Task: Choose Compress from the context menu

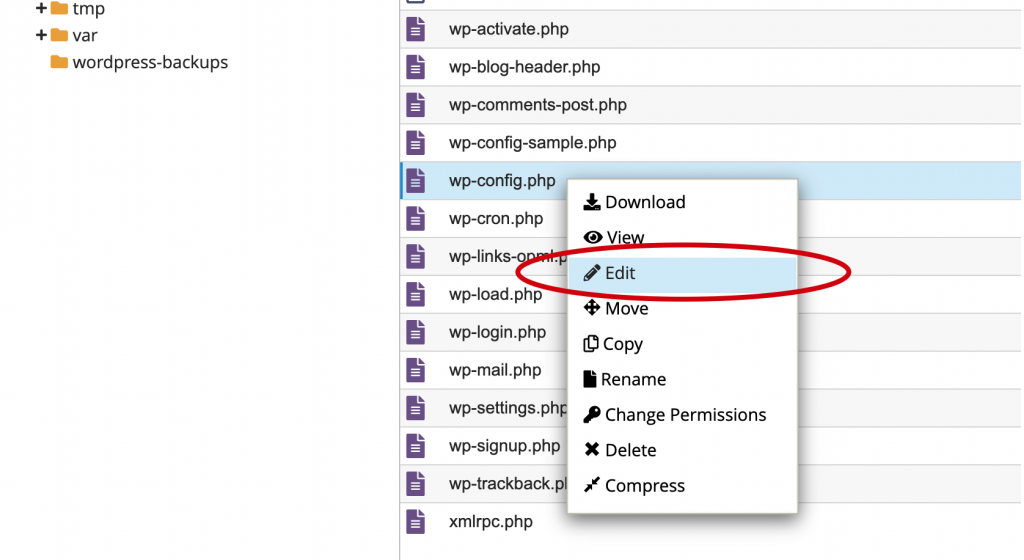Action: click(682, 485)
